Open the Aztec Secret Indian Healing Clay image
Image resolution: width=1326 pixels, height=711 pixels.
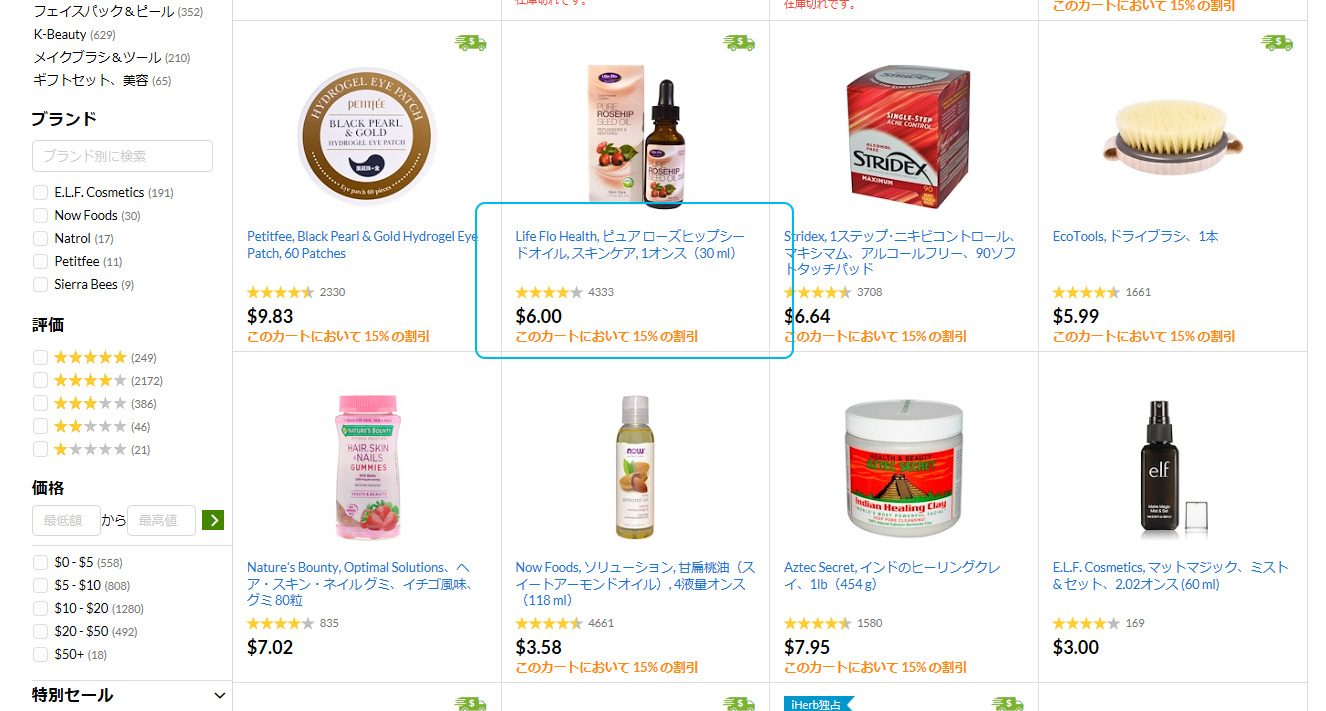(904, 468)
